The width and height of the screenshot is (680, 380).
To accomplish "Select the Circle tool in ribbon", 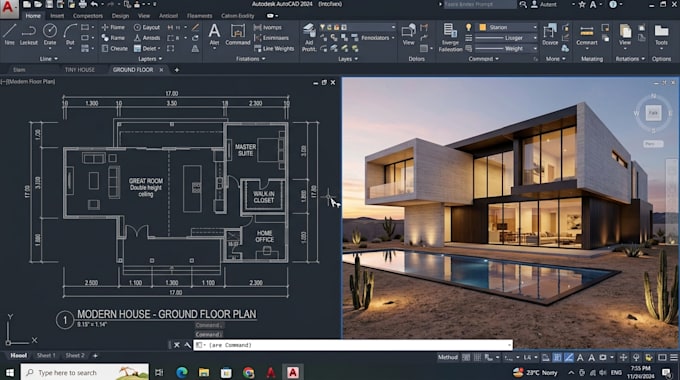I will tap(50, 34).
